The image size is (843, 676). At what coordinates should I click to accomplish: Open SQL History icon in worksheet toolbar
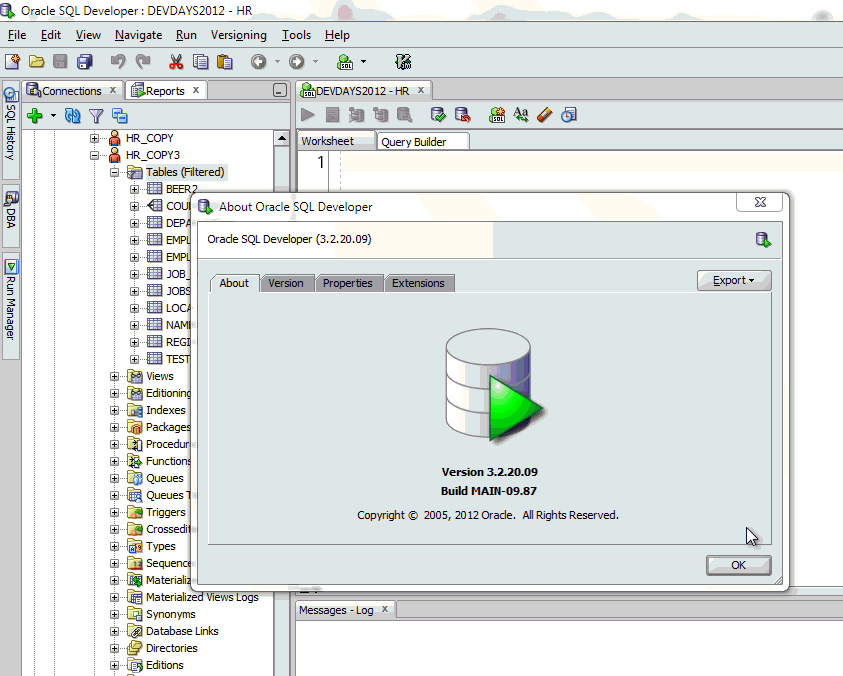pos(568,116)
